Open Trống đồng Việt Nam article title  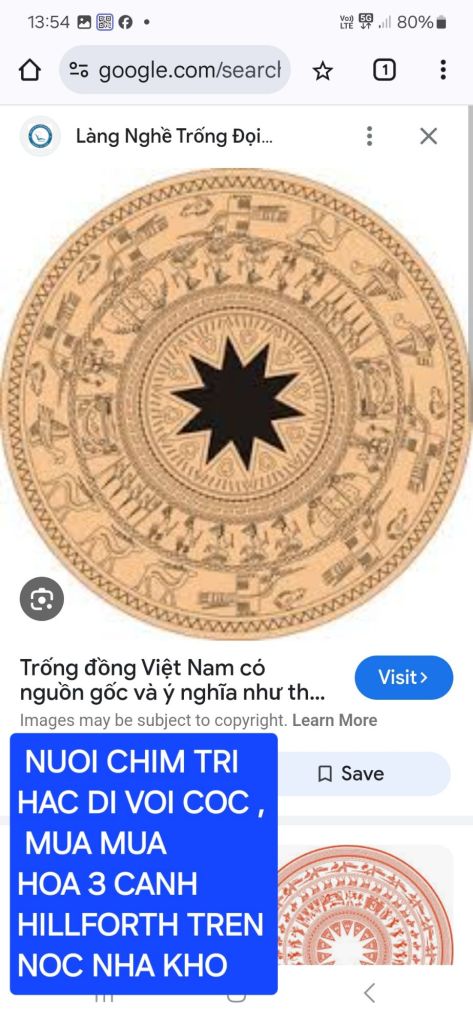pyautogui.click(x=172, y=679)
